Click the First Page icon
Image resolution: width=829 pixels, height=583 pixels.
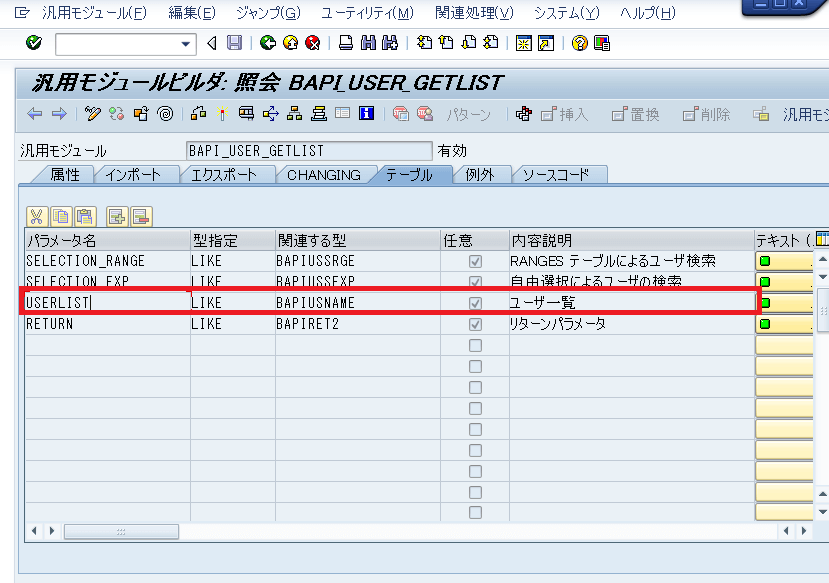(424, 43)
